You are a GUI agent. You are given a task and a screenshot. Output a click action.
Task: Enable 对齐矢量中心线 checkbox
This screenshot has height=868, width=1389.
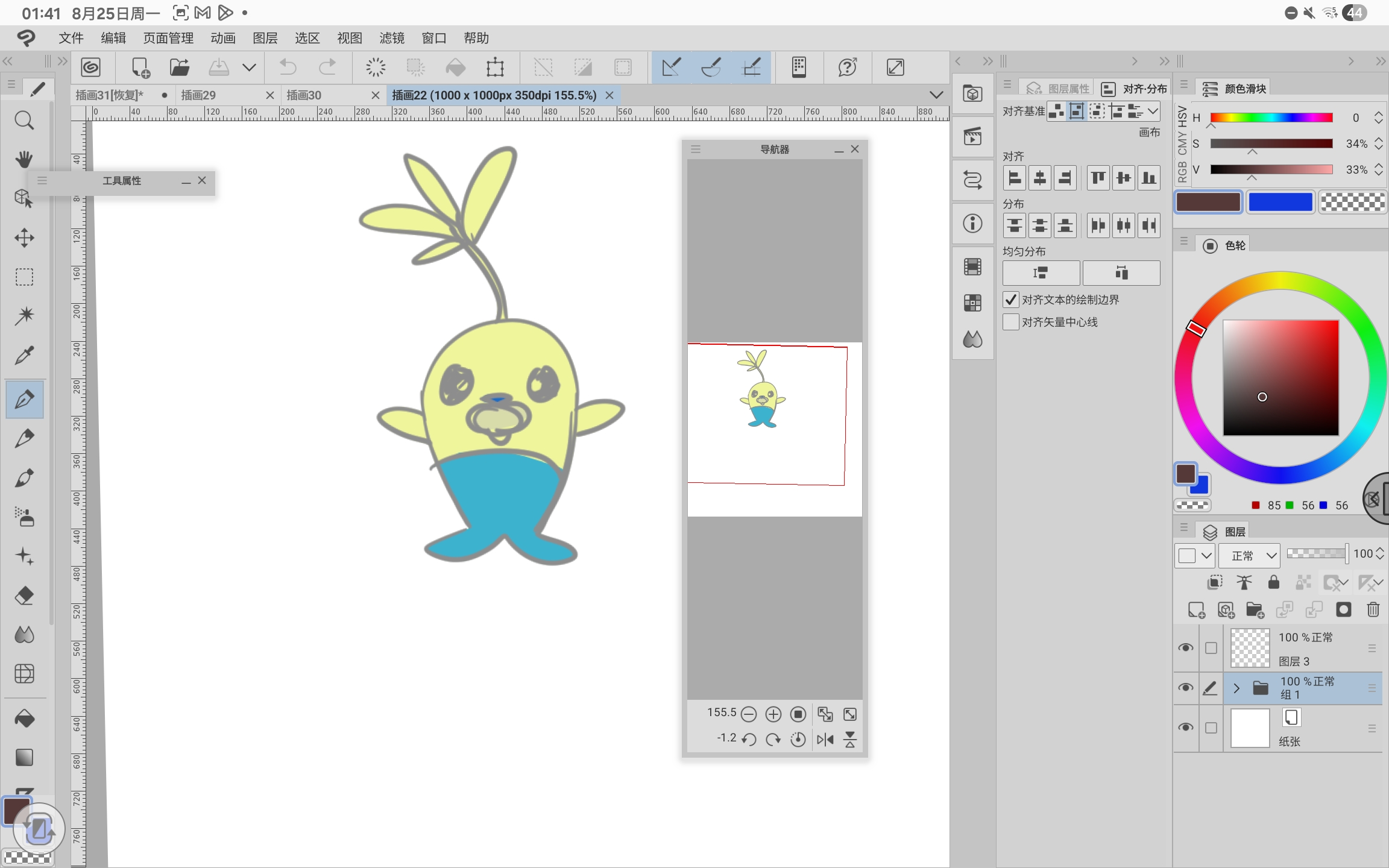pos(1011,322)
